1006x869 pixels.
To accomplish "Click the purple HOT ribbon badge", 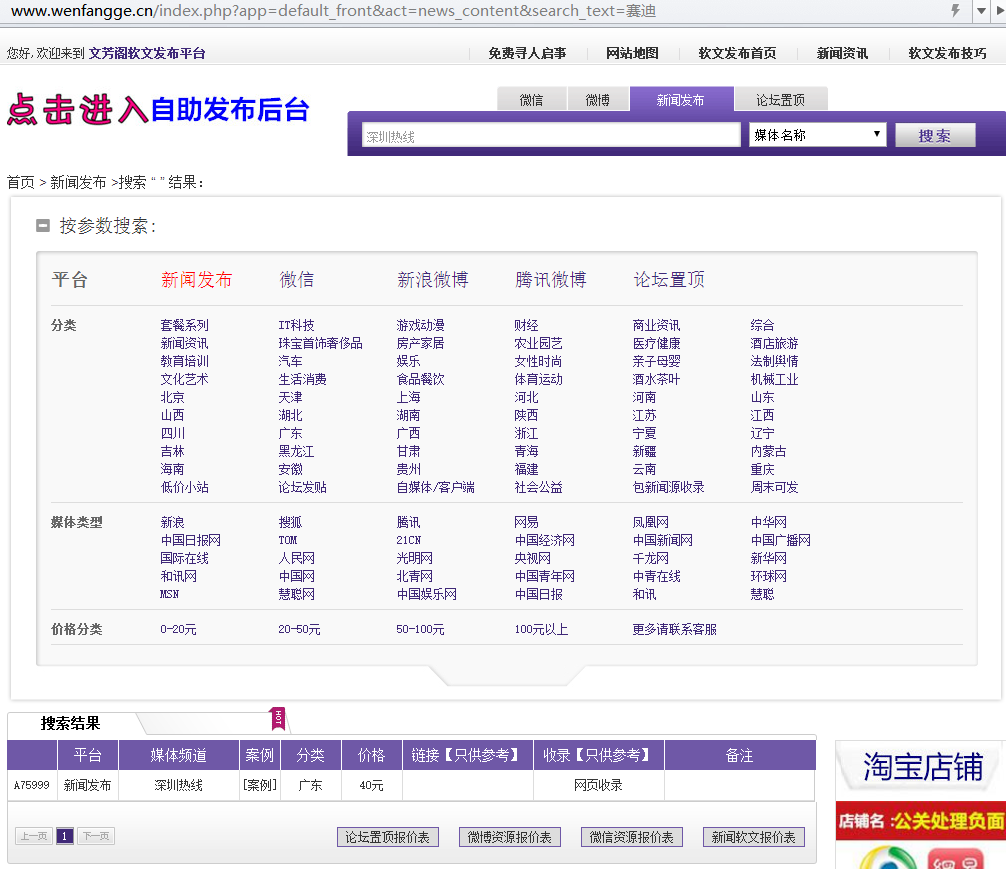I will [x=278, y=718].
